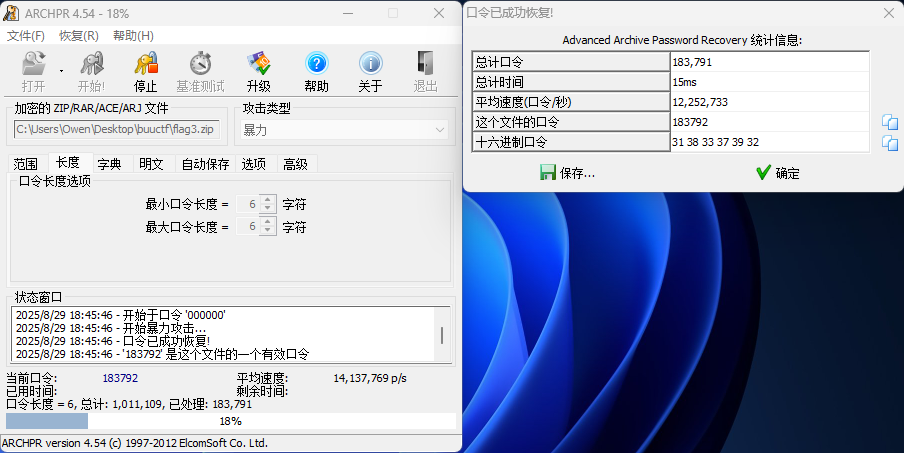Copy the hex password with copy icon
This screenshot has width=904, height=453.
click(x=890, y=142)
